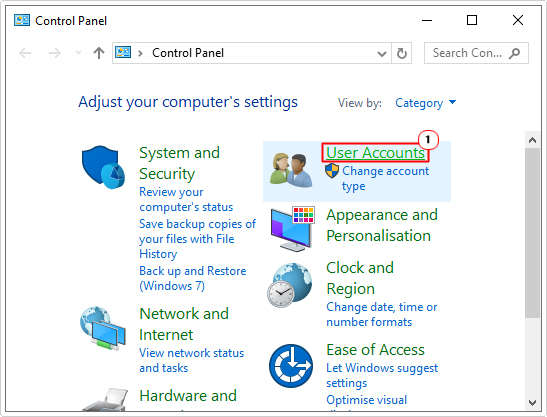Click the breadcrumb chevron before Control Panel
Viewport: 547px width, 417px height.
(x=140, y=53)
